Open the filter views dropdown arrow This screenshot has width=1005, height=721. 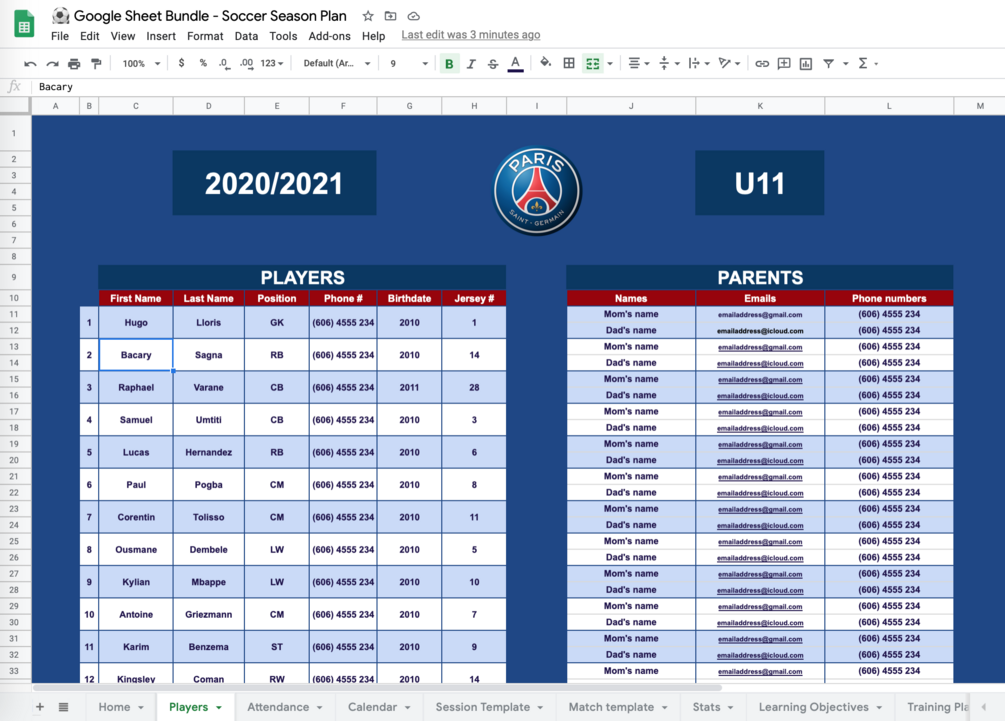tap(846, 63)
